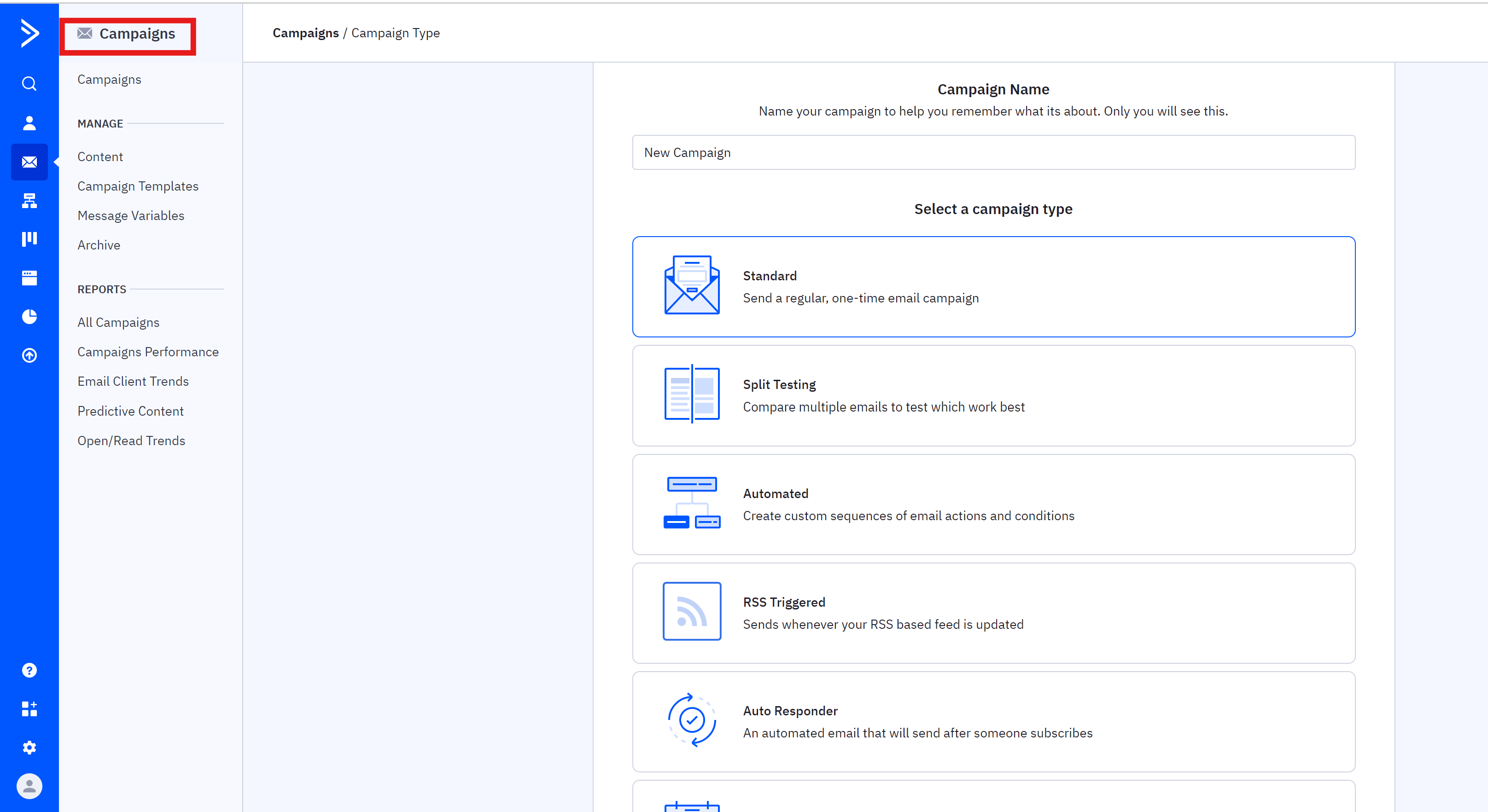Click the Help question mark icon
1488x812 pixels.
(29, 671)
